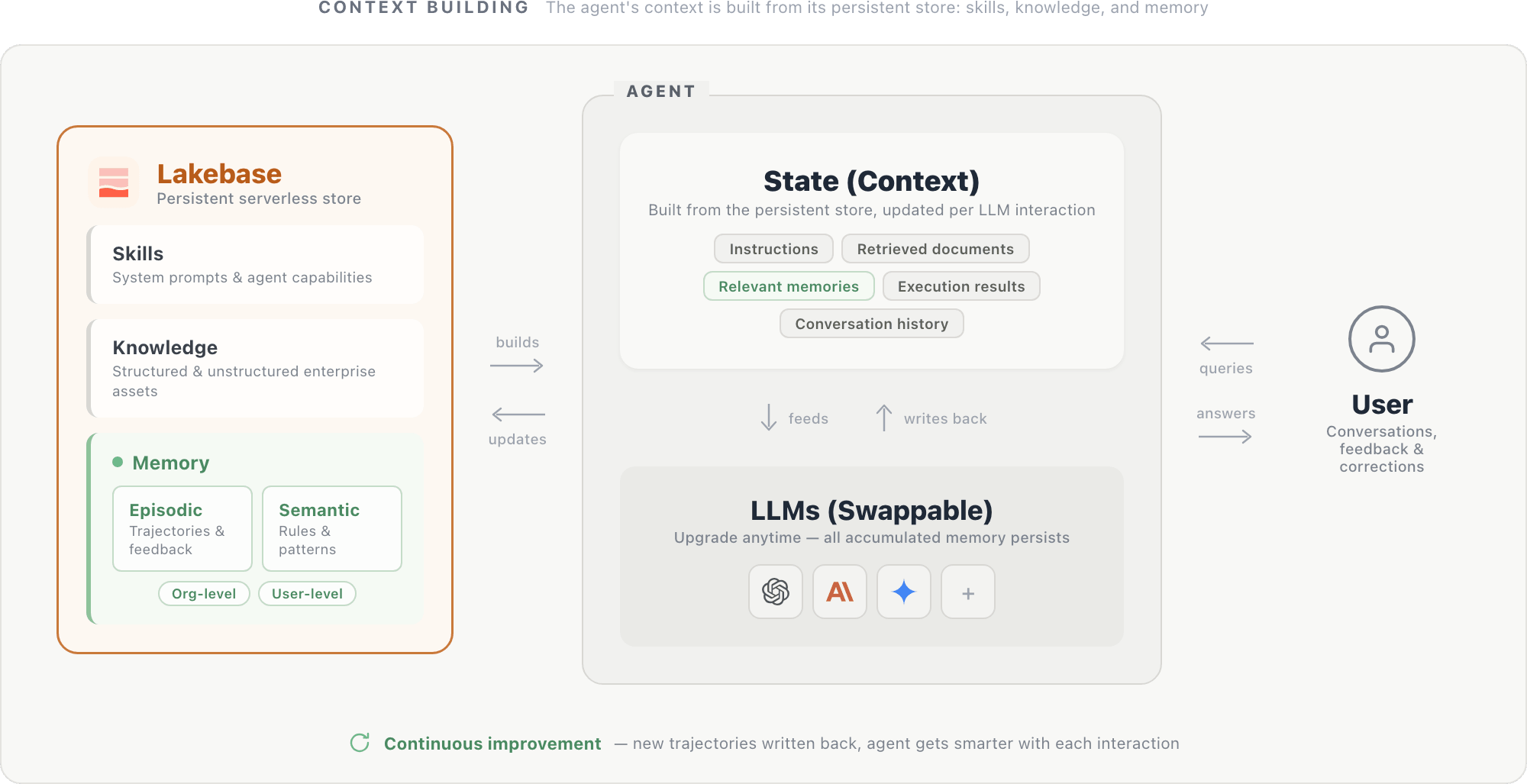This screenshot has width=1527, height=784.
Task: Select the Conversation history tag
Action: coord(871,323)
